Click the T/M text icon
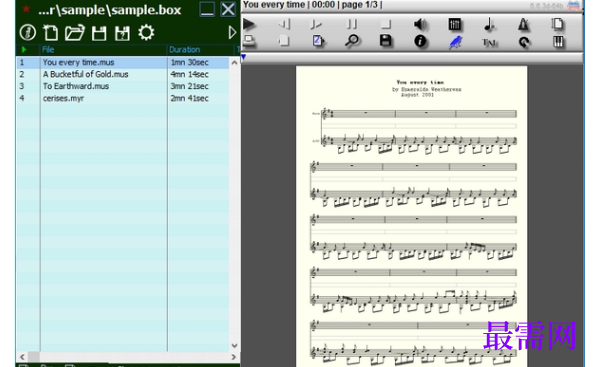 [490, 43]
